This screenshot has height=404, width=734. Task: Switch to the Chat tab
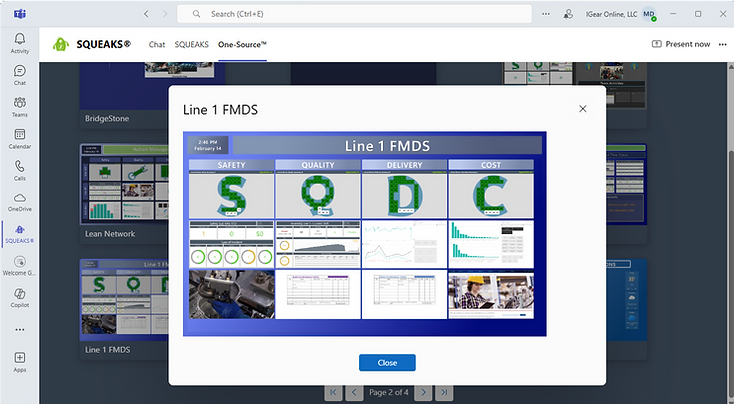pyautogui.click(x=157, y=45)
